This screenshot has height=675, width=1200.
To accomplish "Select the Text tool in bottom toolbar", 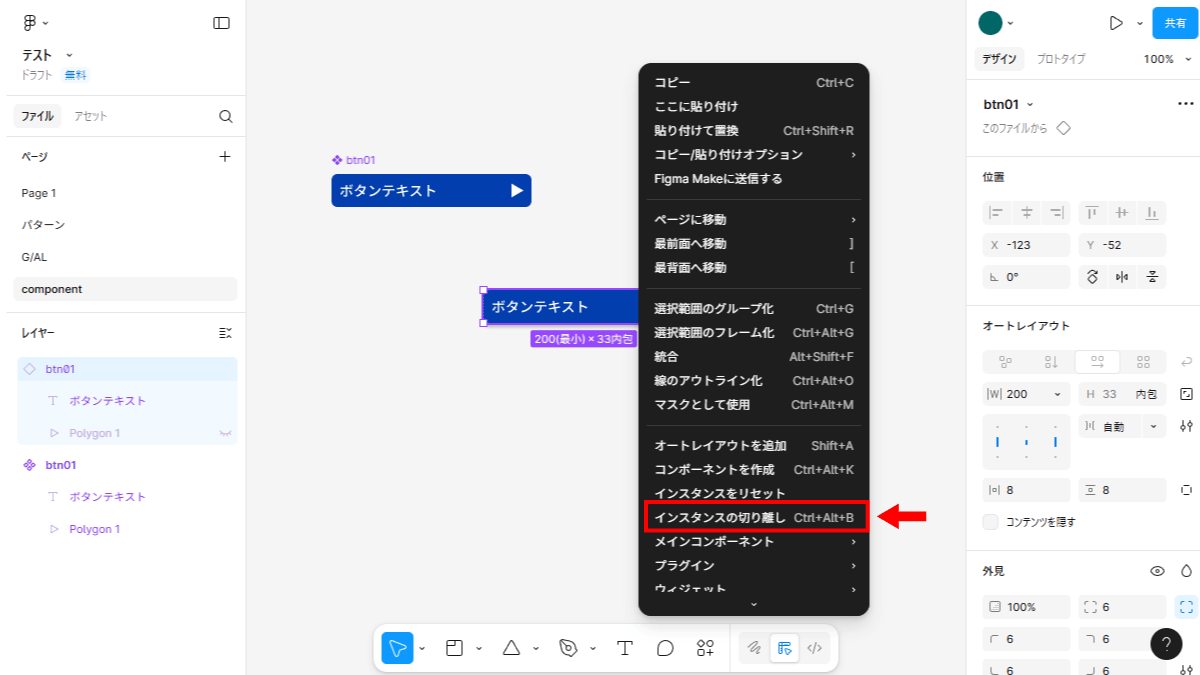I will click(x=625, y=648).
